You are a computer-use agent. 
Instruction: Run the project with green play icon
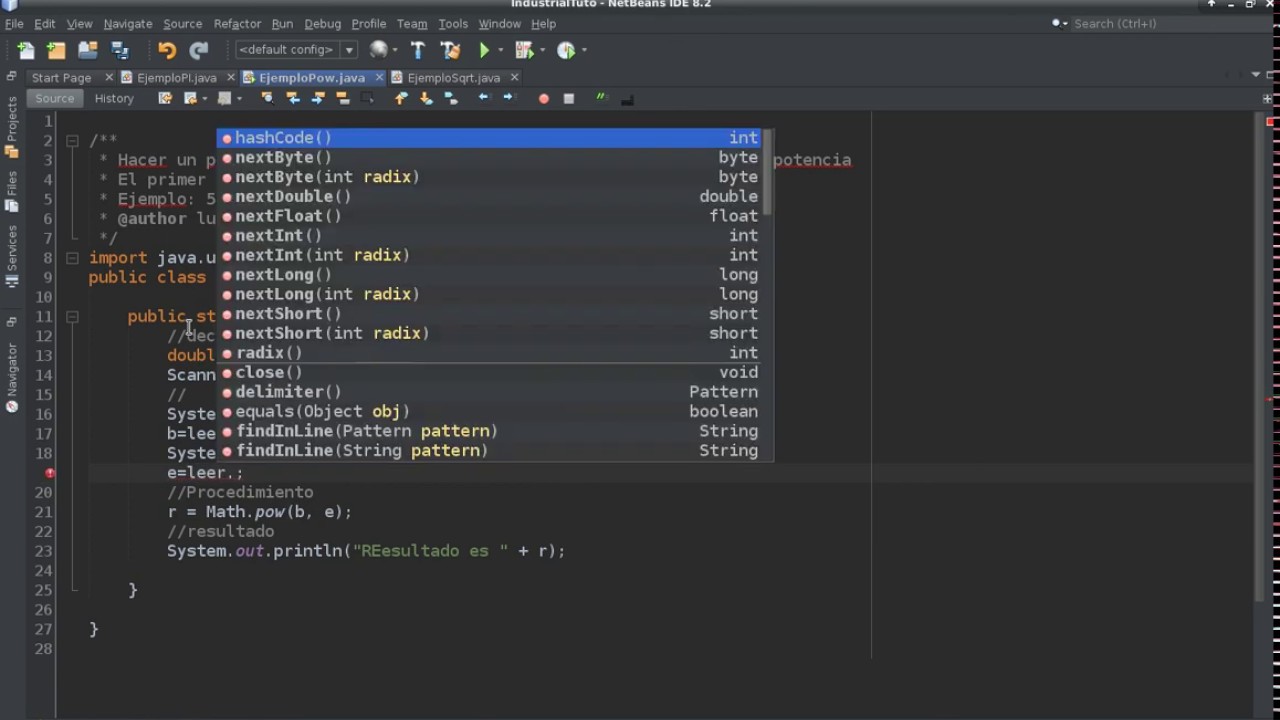click(x=484, y=50)
